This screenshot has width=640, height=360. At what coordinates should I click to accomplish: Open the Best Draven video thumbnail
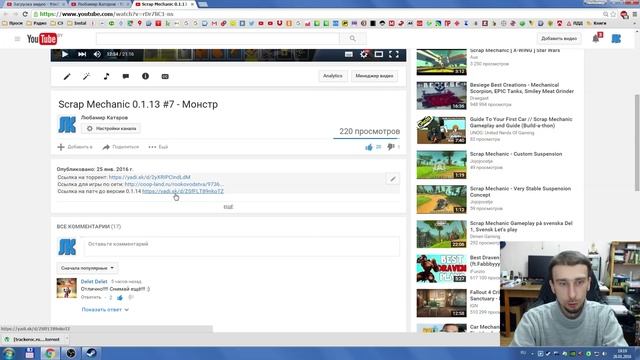[441, 269]
